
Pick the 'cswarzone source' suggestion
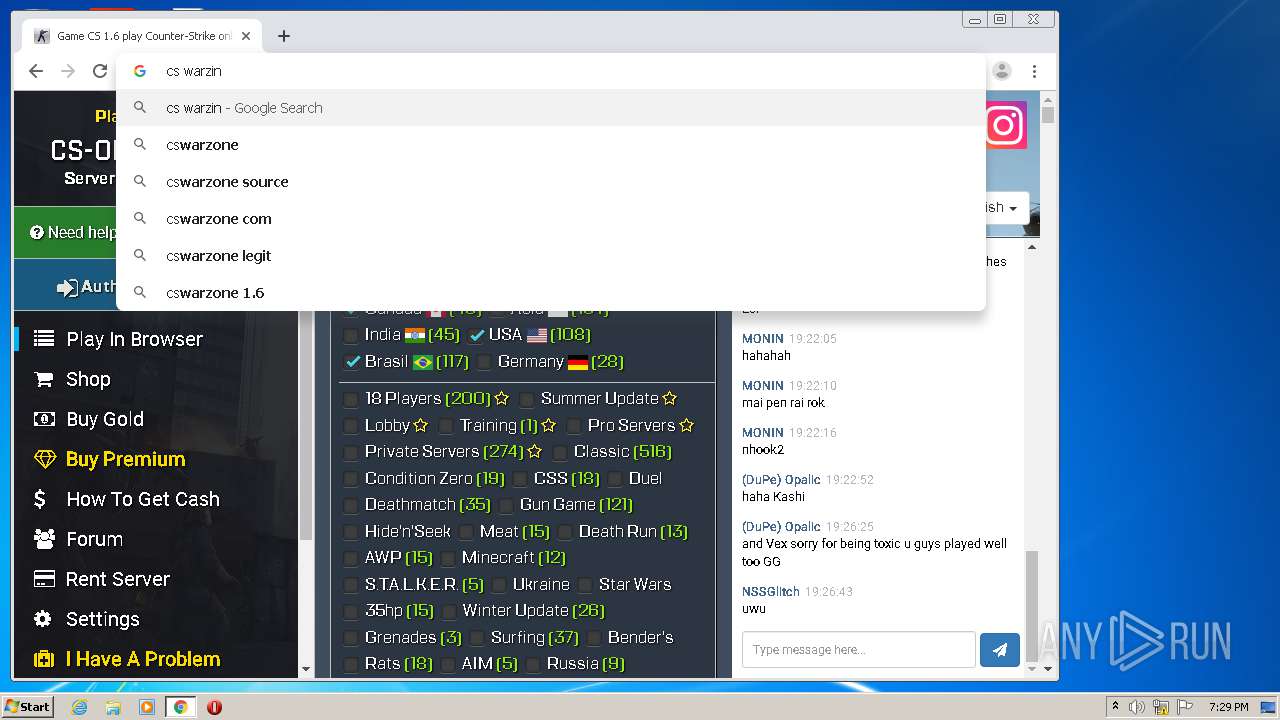[551, 182]
